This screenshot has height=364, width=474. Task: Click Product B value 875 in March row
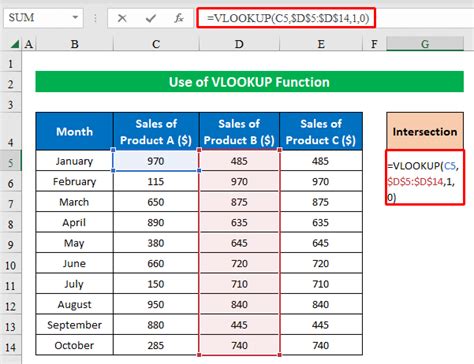coord(239,202)
